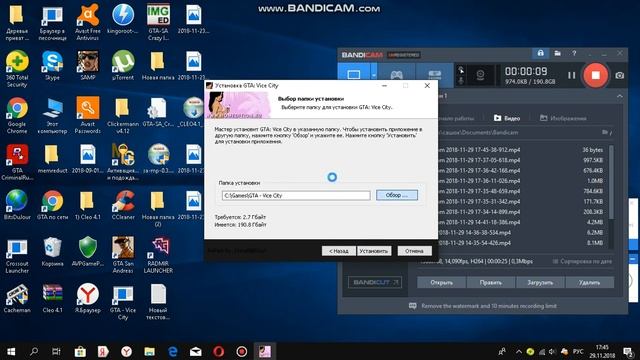Viewport: 640px width, 360px height.
Task: Click the Назад back button in installer
Action: point(339,251)
